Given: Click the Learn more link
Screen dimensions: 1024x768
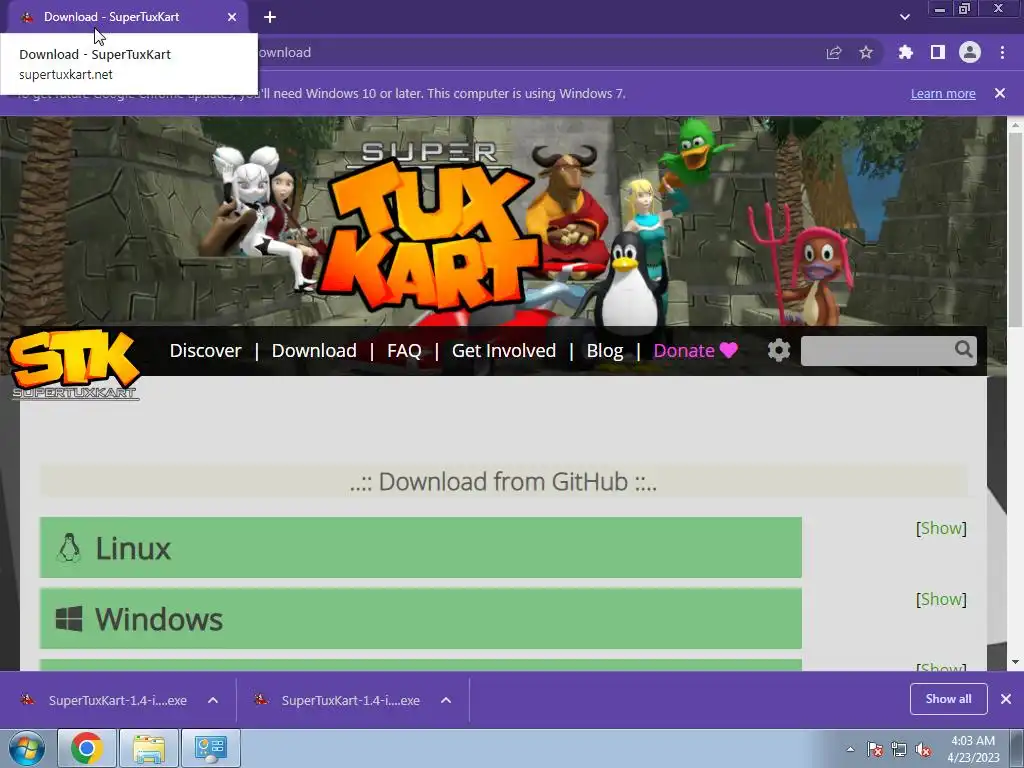Looking at the screenshot, I should click(x=943, y=93).
